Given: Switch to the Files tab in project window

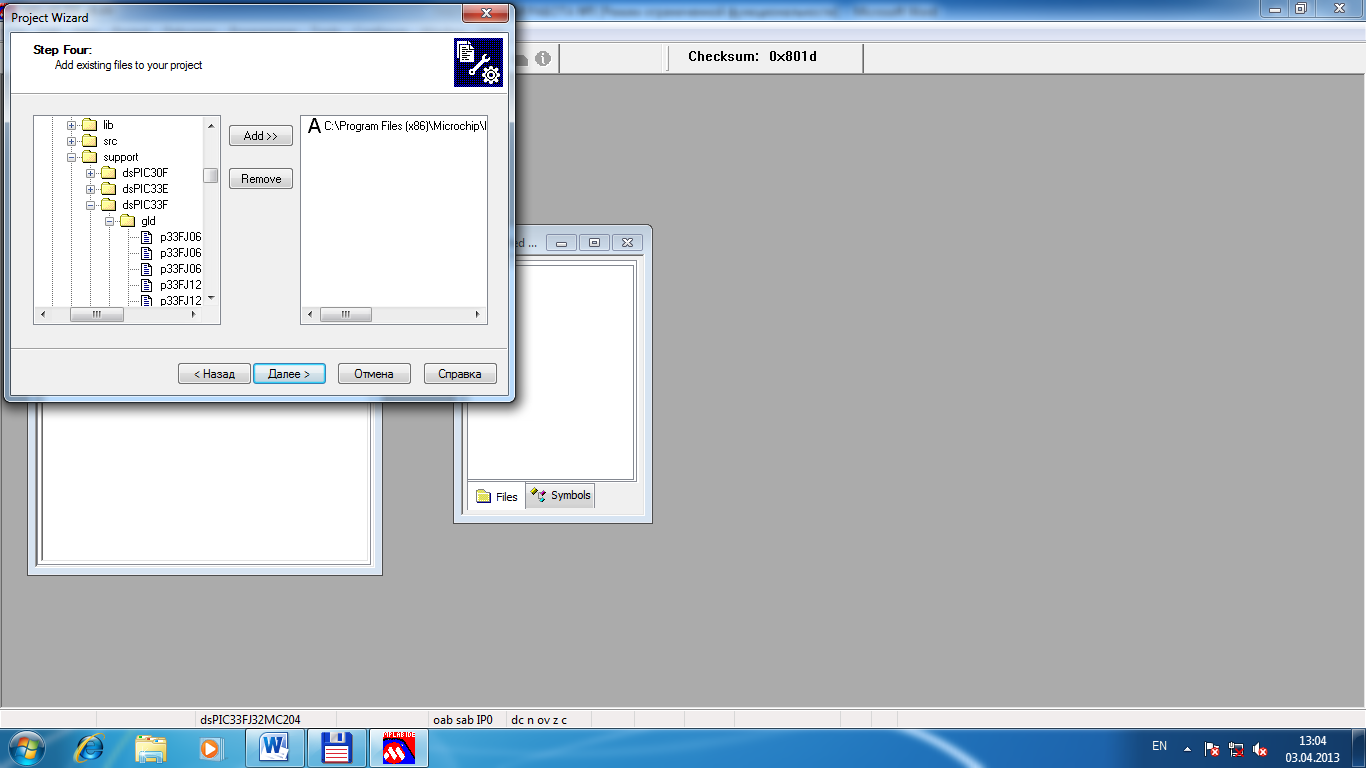Looking at the screenshot, I should [x=497, y=496].
